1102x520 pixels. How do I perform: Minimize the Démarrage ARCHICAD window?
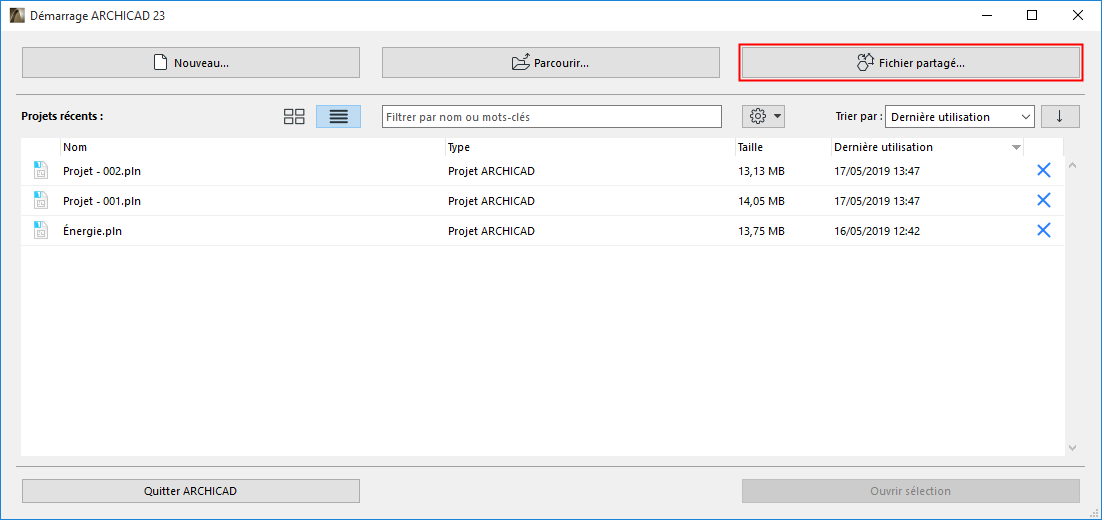pos(987,15)
